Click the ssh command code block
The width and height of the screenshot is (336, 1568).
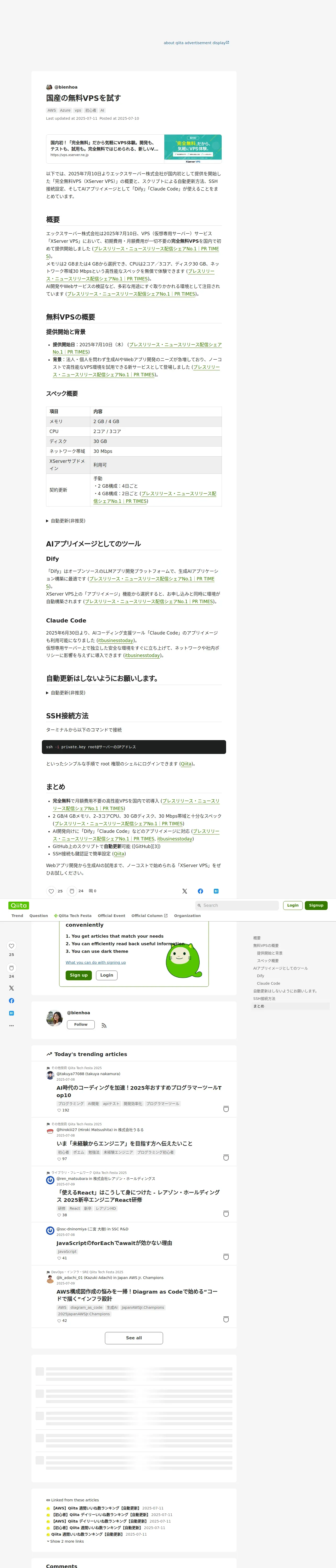point(133,747)
